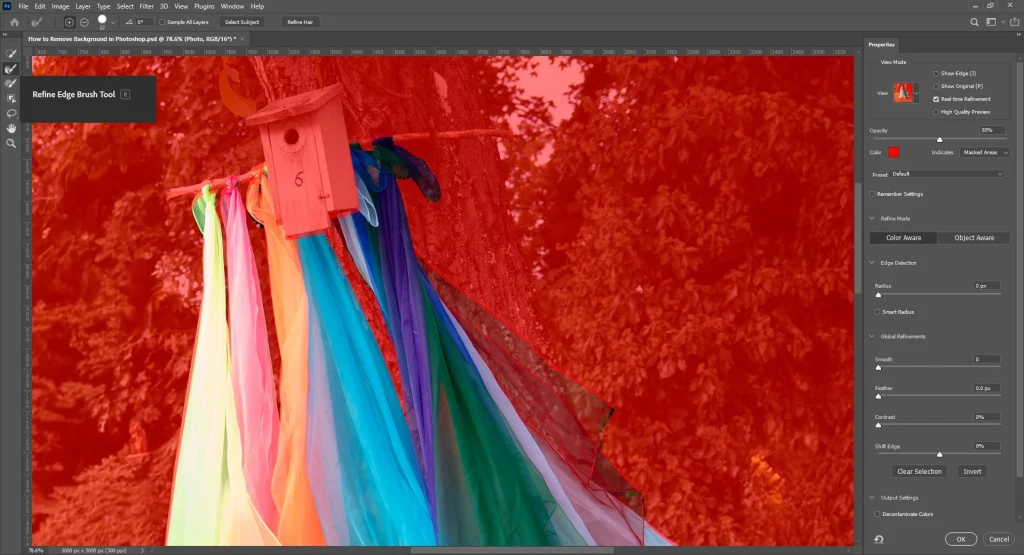Select the Quick Selection tool
This screenshot has width=1024, height=555.
point(11,54)
